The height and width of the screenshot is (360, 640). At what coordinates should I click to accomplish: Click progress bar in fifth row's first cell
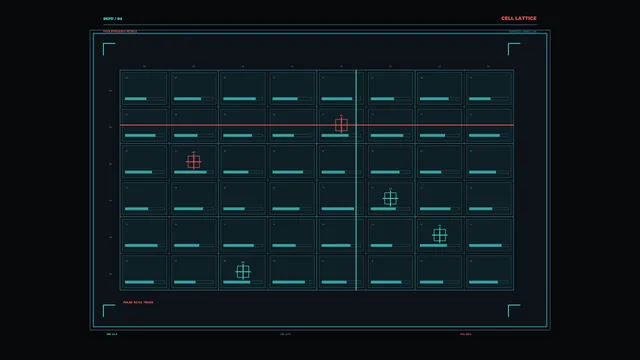144,246
